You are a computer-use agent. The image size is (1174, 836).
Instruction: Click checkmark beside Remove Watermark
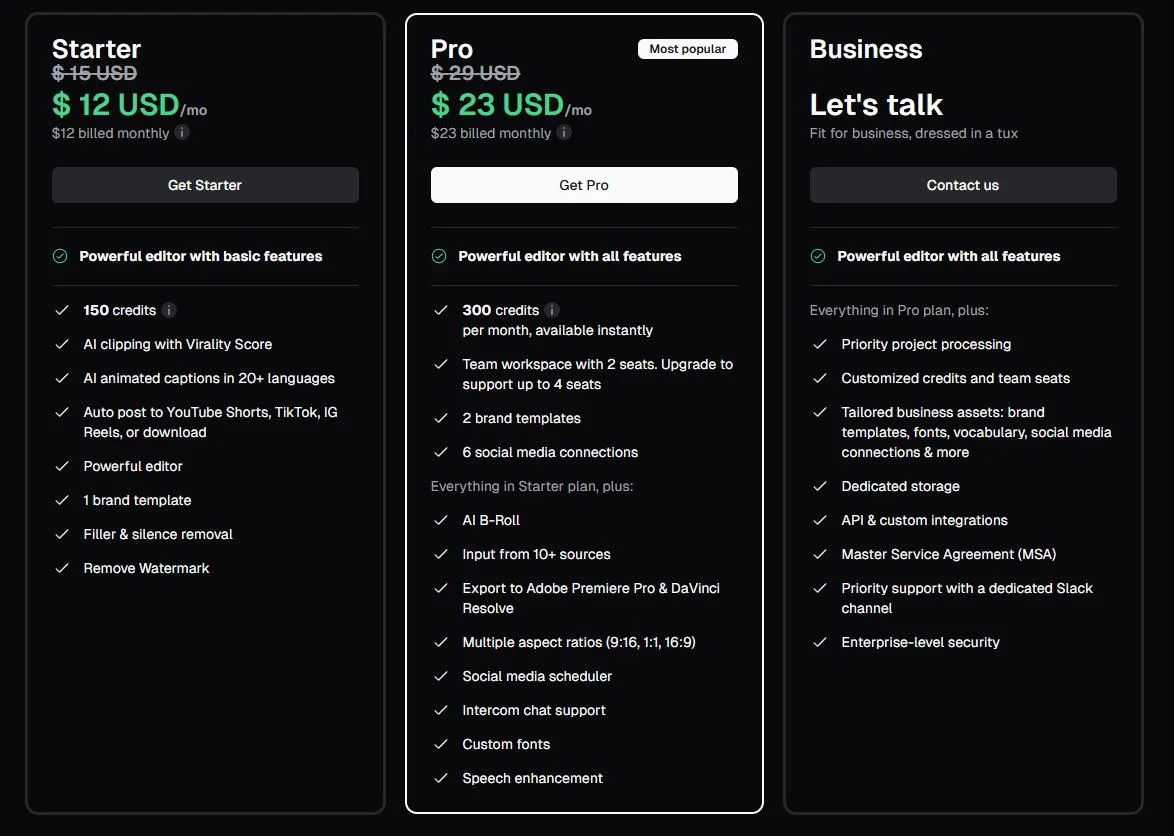tap(62, 568)
